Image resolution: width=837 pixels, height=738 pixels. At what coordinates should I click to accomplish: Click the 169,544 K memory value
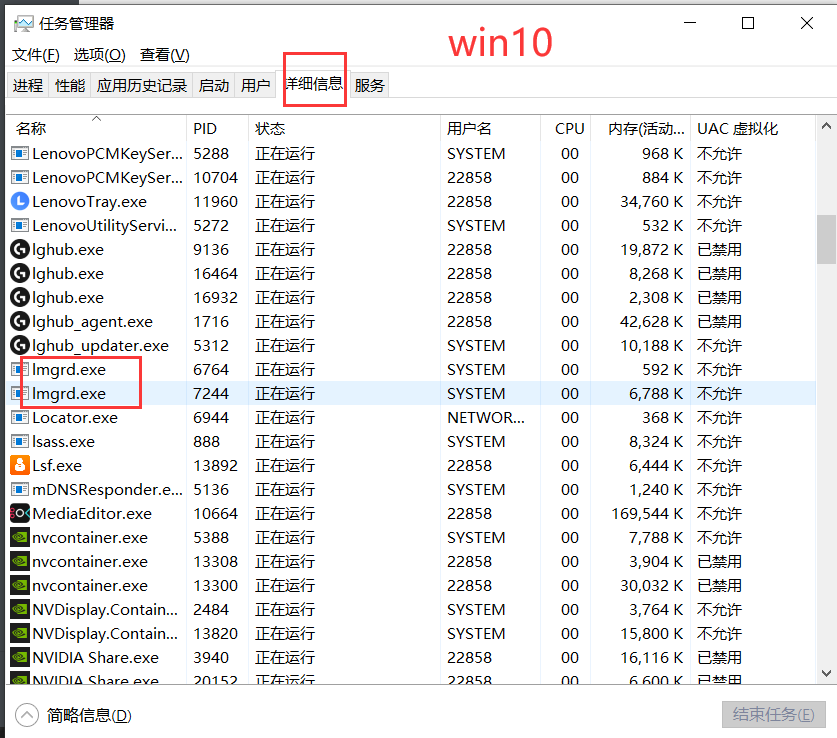(647, 513)
